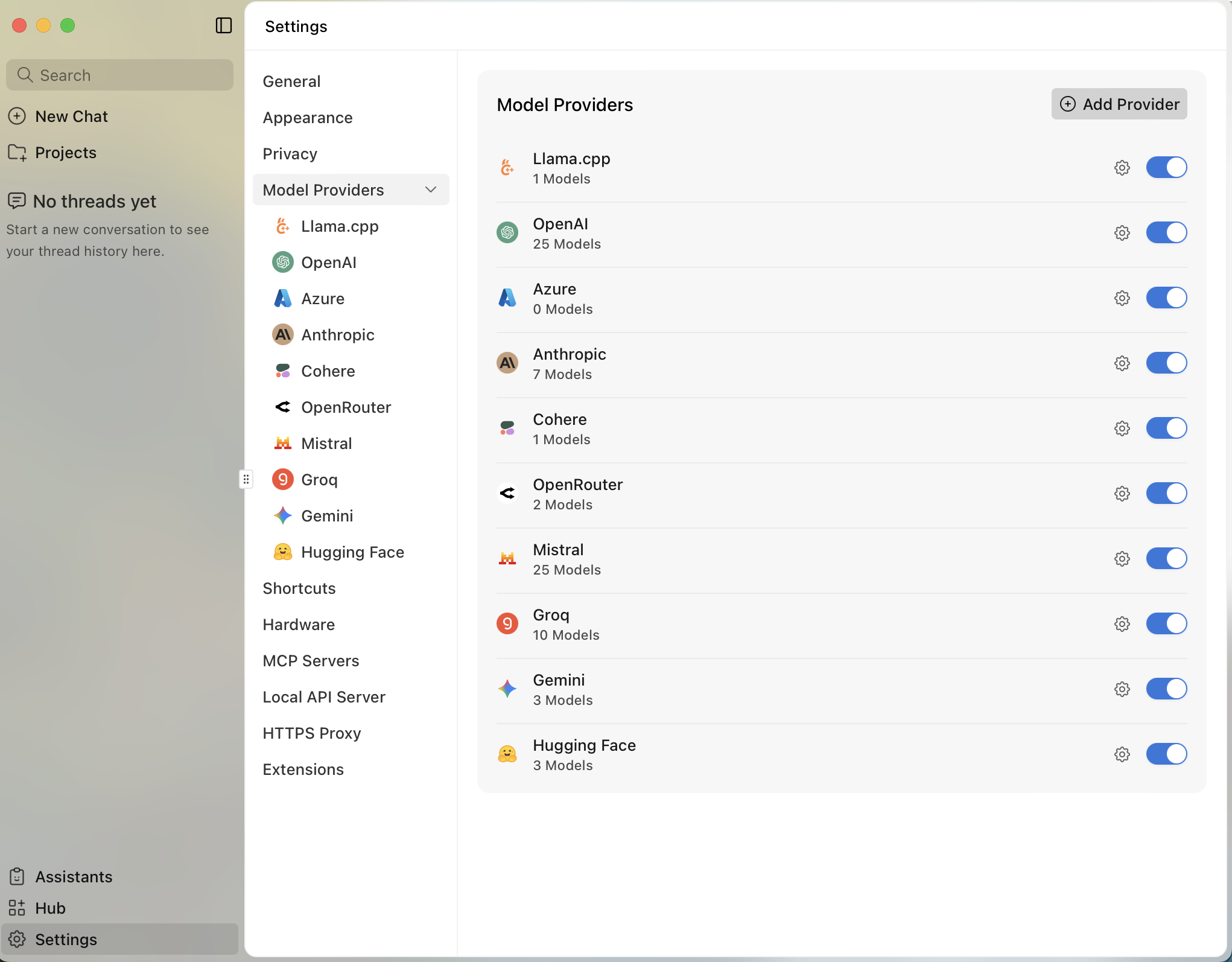This screenshot has width=1232, height=962.
Task: Open settings gear for Mistral provider
Action: click(x=1122, y=559)
